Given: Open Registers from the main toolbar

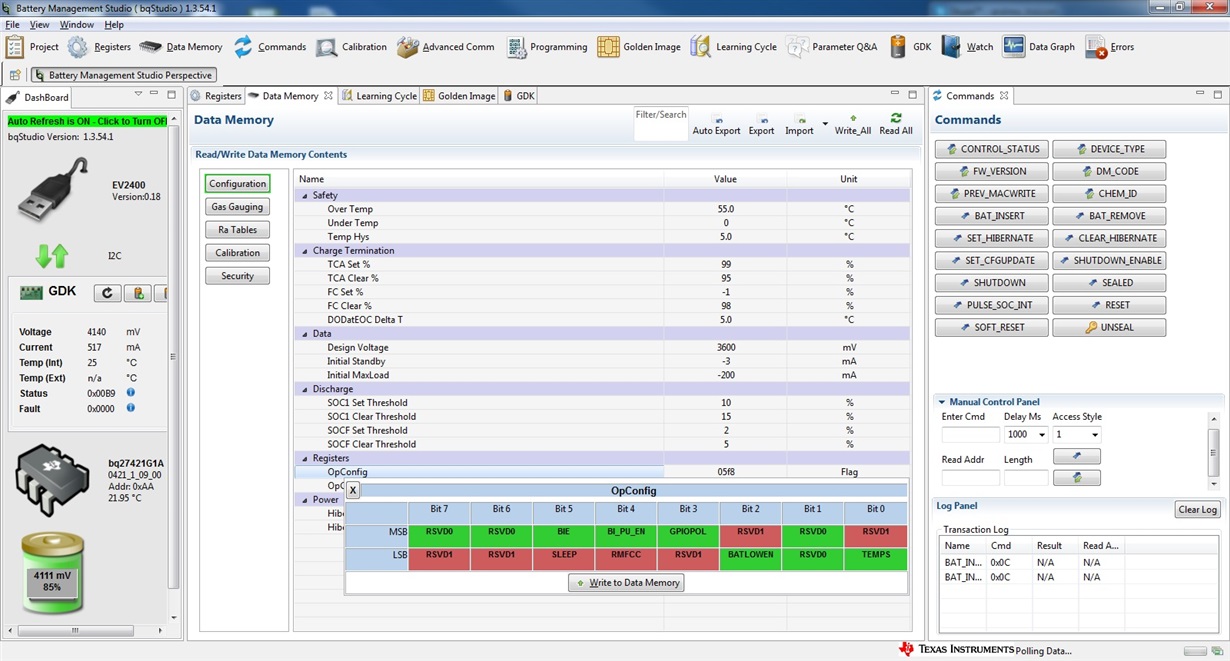Looking at the screenshot, I should [x=99, y=47].
